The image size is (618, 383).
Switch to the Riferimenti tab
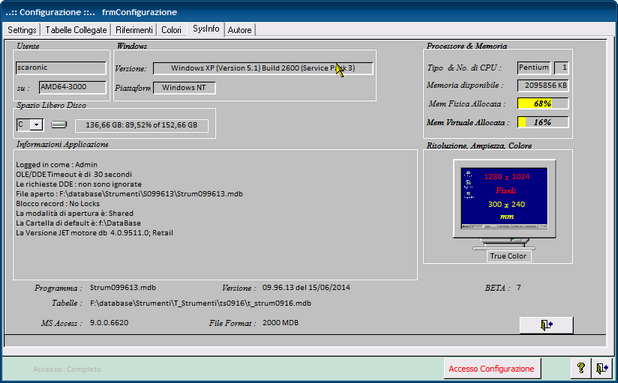134,30
